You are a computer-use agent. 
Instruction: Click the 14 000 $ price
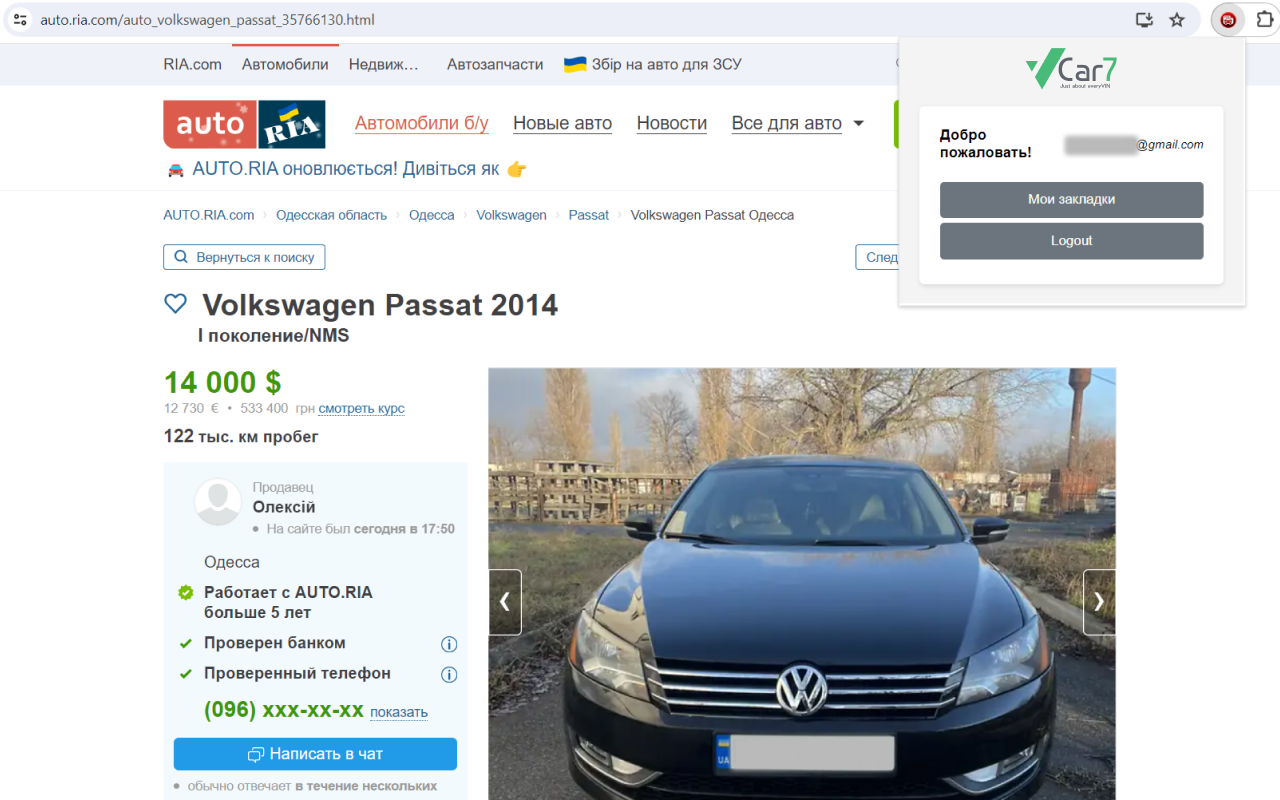tap(223, 382)
